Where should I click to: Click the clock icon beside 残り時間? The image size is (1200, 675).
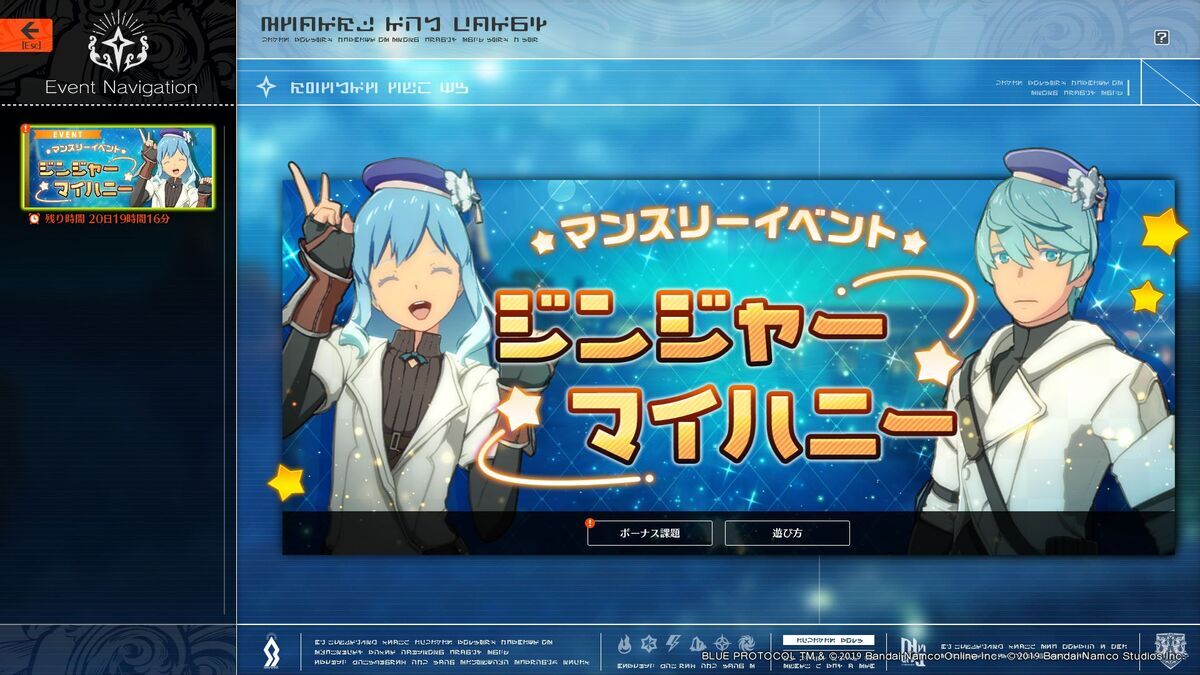click(x=35, y=218)
